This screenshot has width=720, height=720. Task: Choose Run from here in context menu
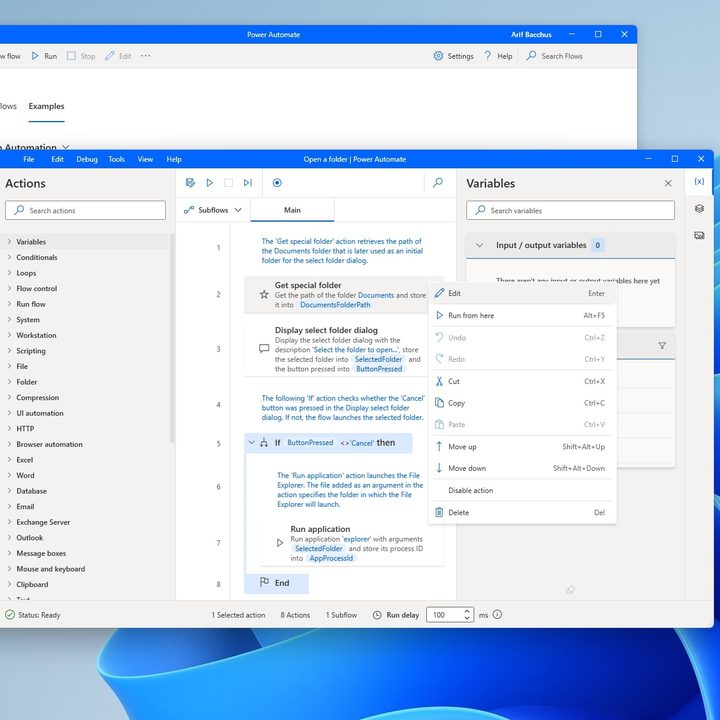coord(522,315)
